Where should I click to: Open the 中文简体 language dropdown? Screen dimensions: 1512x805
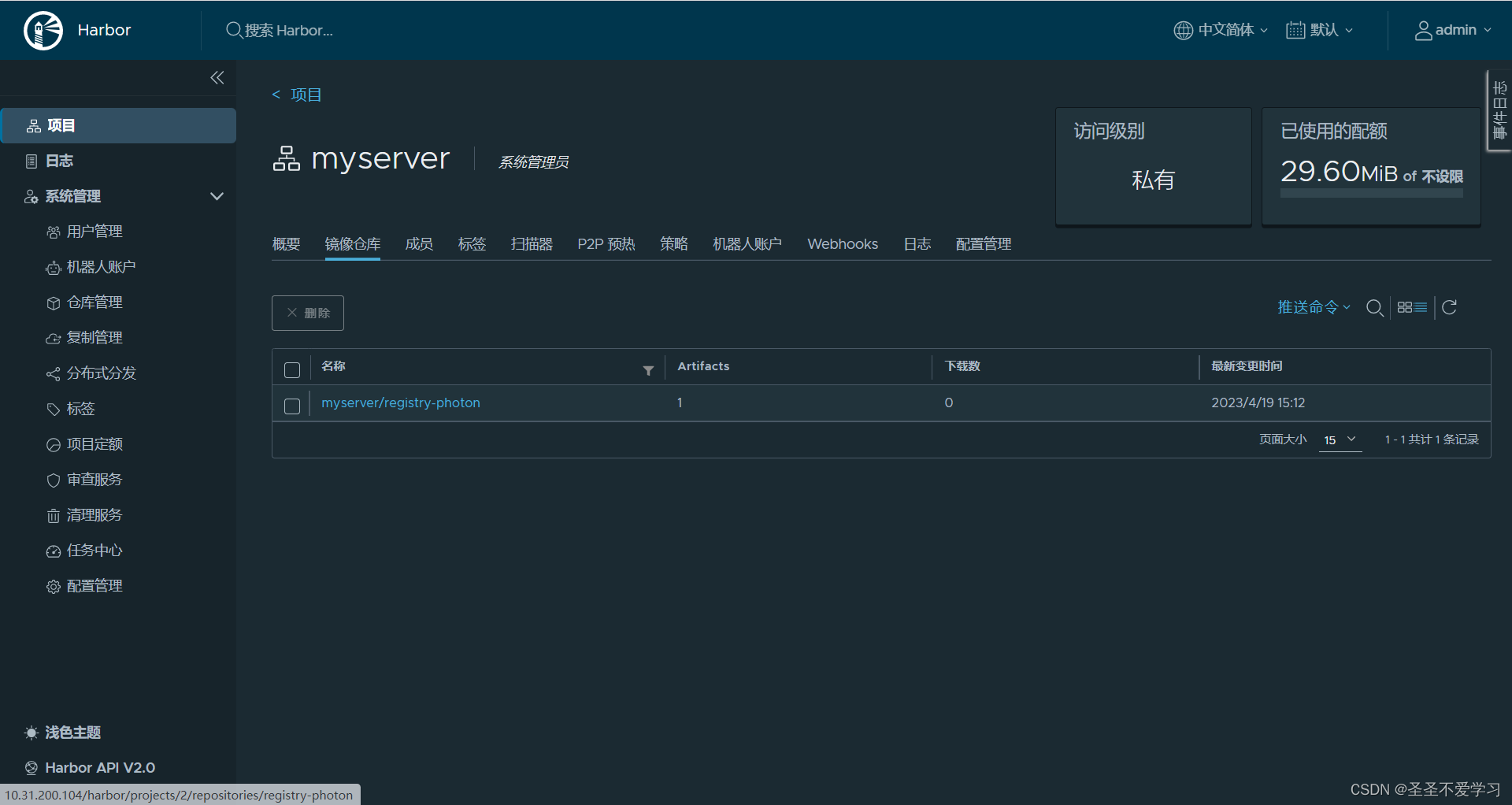(1221, 30)
